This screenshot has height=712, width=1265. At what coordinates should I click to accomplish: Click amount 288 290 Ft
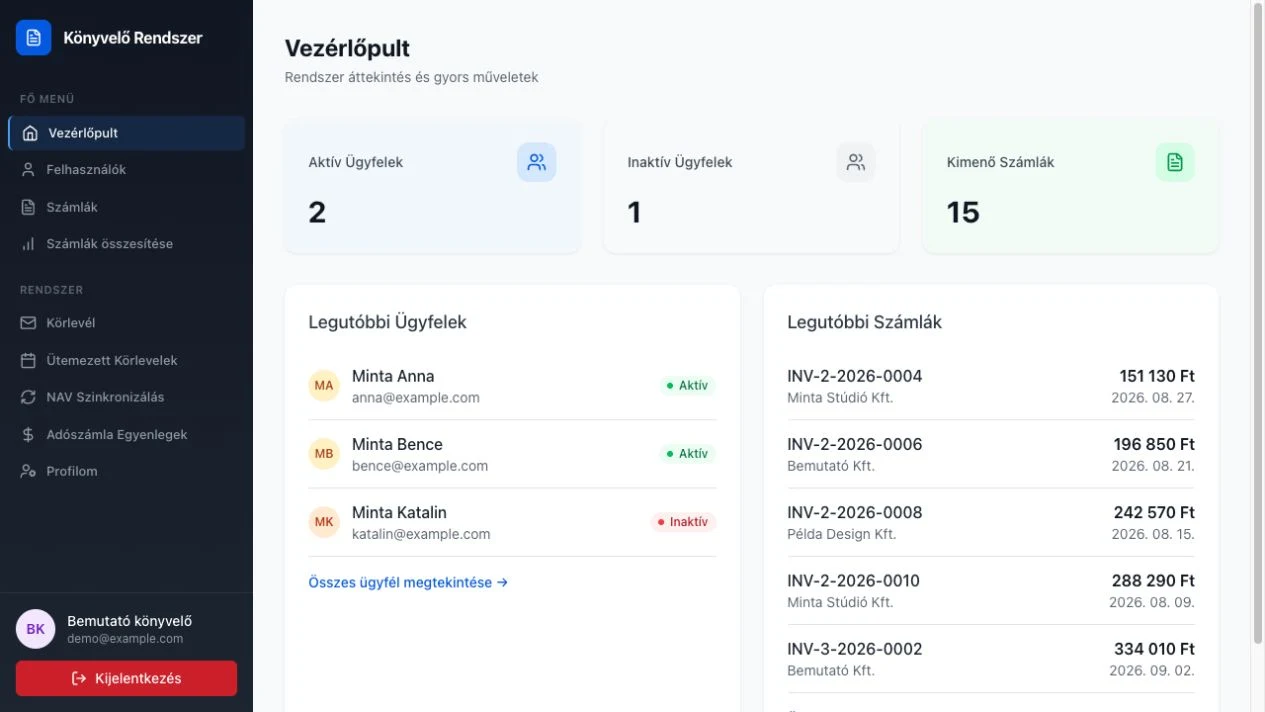tap(1153, 580)
